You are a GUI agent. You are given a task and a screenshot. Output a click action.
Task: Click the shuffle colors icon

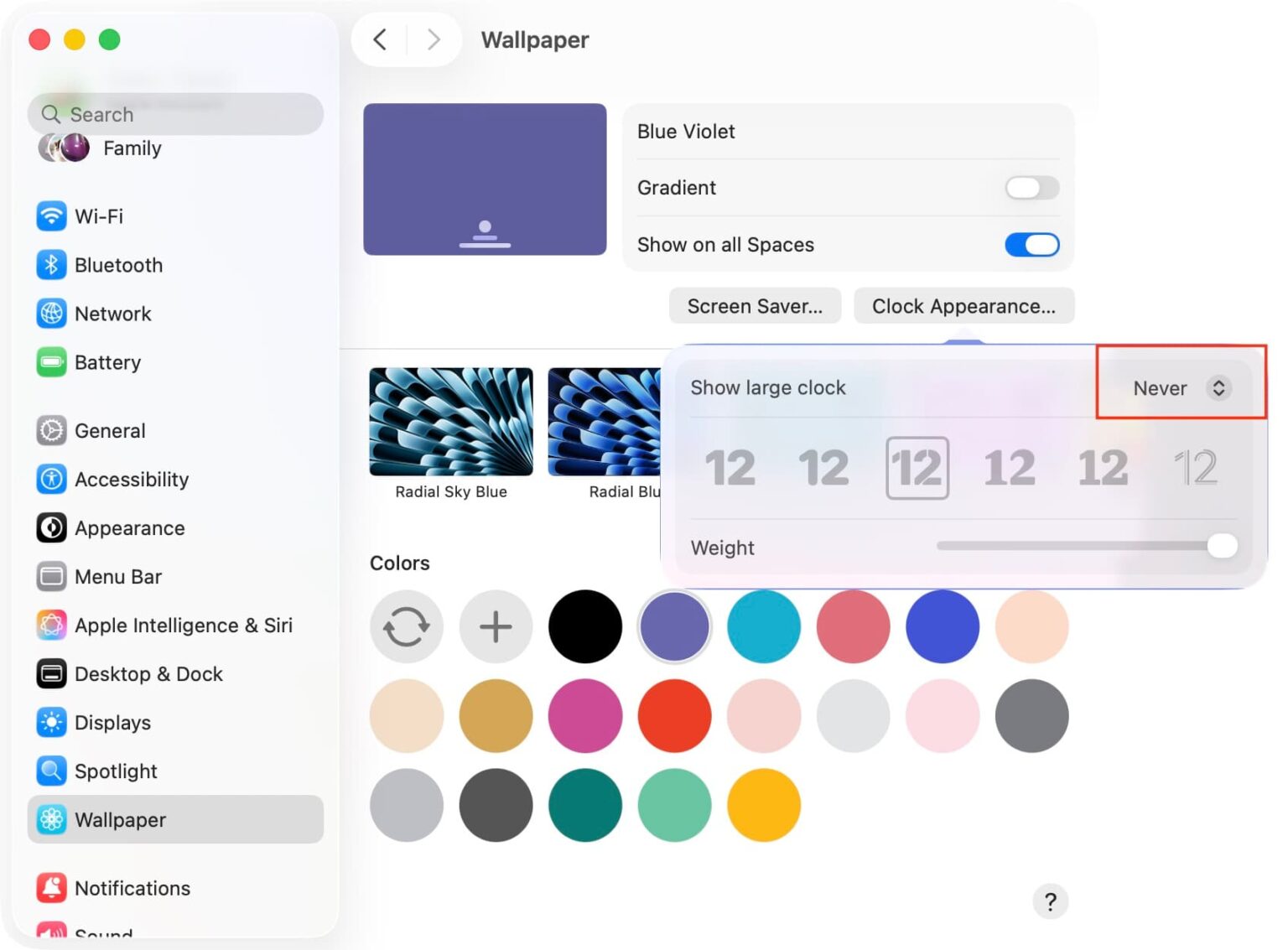407,626
